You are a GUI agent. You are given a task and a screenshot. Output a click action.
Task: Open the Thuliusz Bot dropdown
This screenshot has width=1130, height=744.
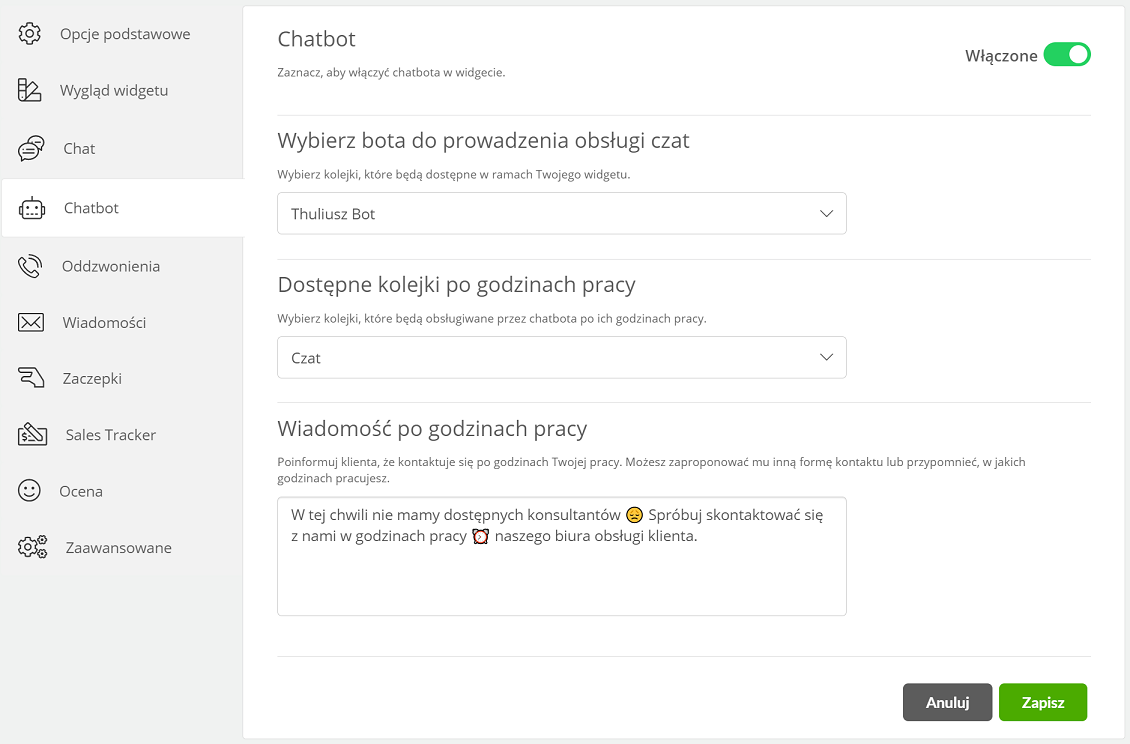(x=561, y=213)
